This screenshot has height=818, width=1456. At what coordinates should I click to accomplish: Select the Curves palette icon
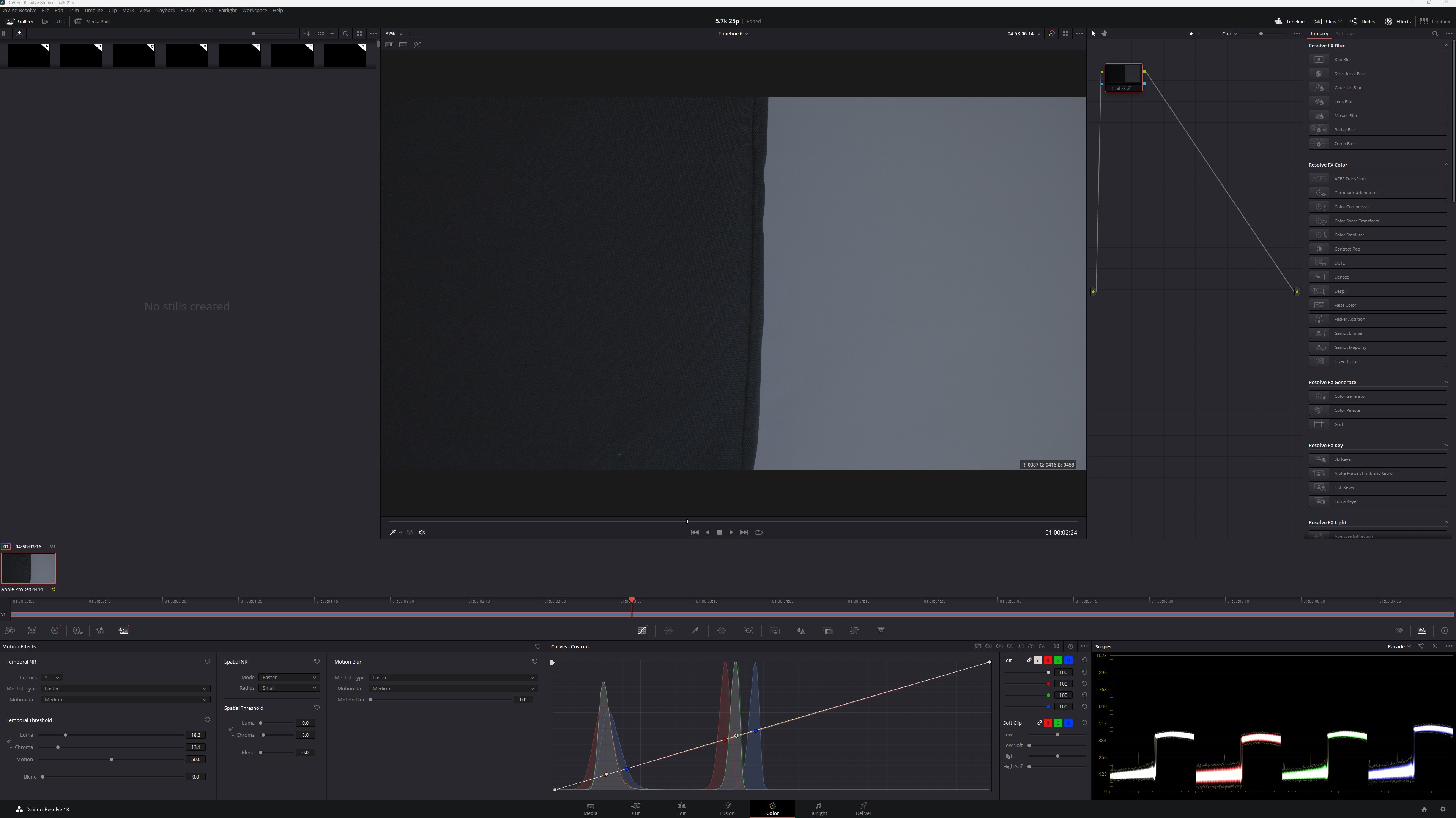tap(642, 630)
